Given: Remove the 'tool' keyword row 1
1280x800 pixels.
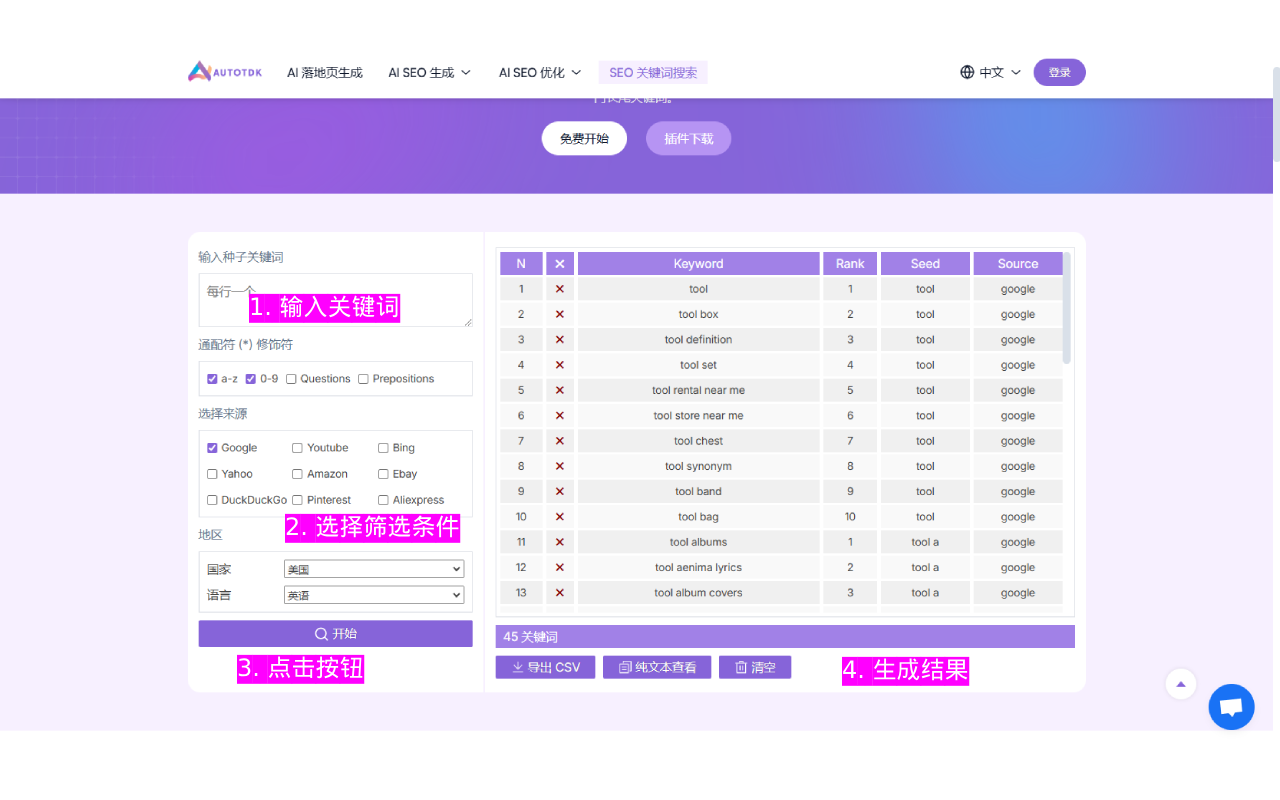Looking at the screenshot, I should point(559,289).
